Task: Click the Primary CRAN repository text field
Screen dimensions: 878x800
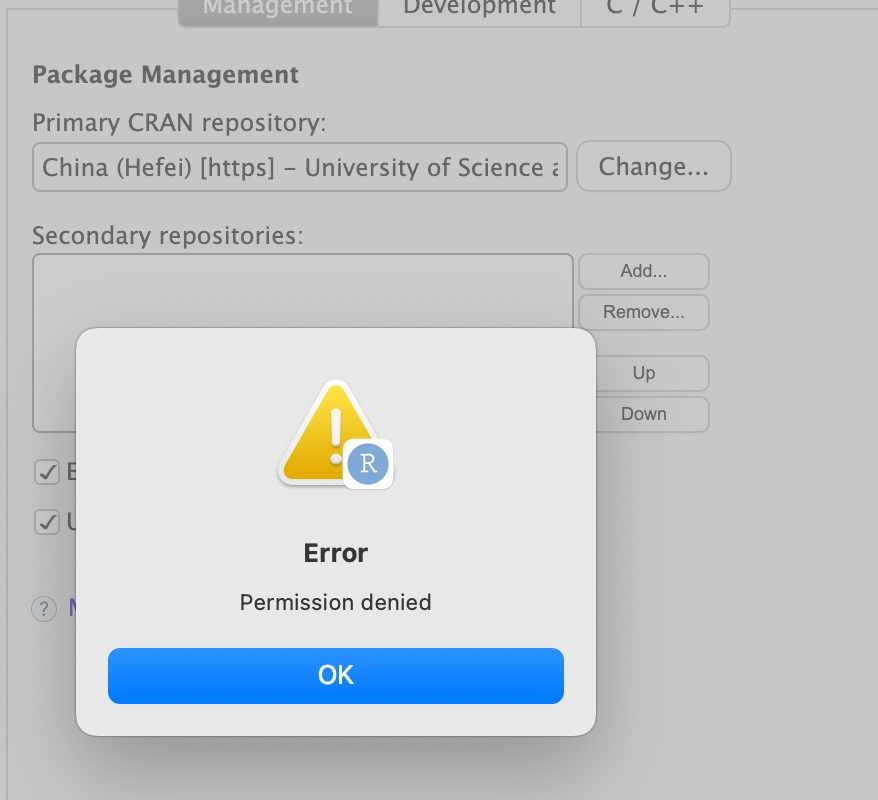Action: tap(299, 167)
